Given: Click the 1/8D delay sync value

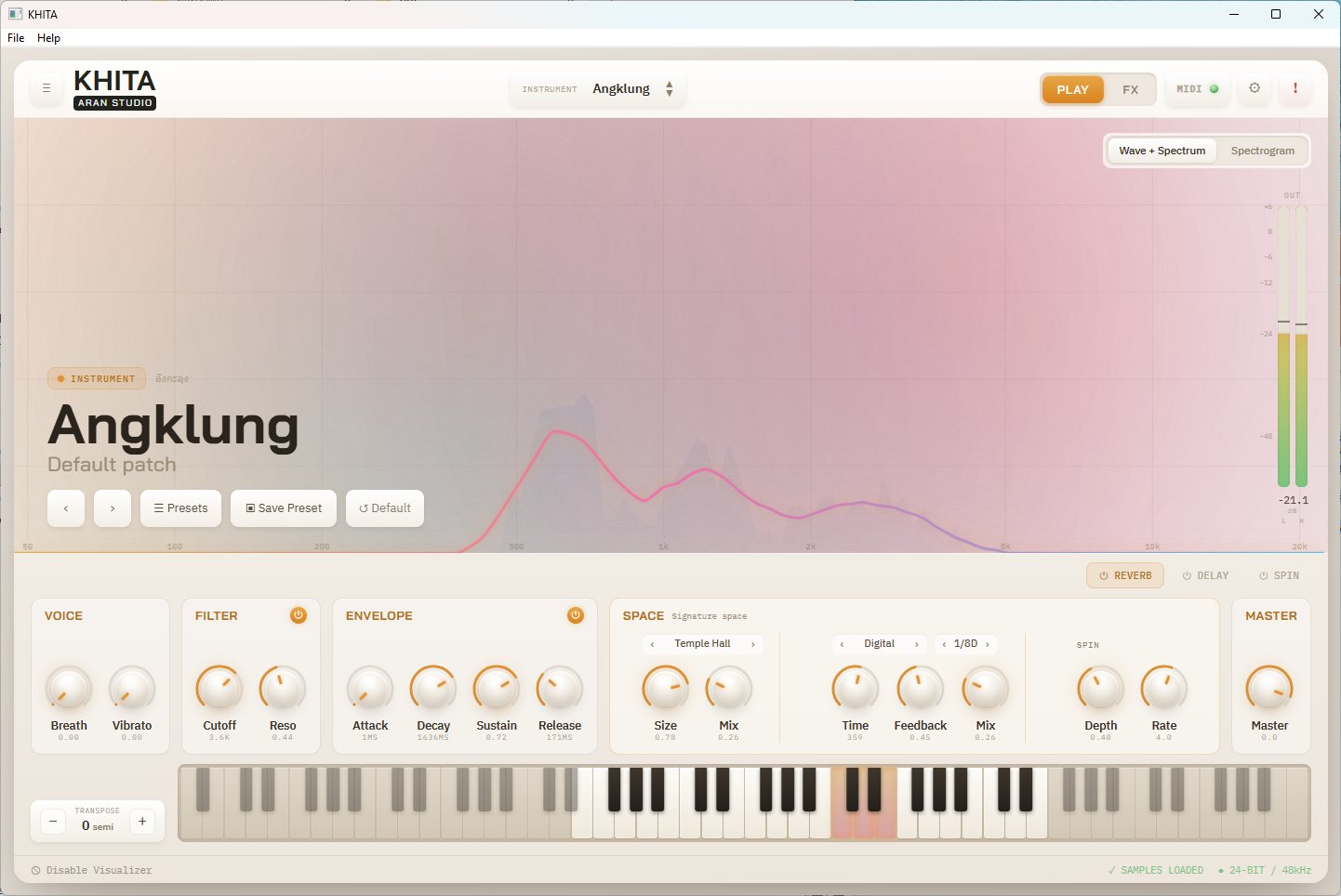Looking at the screenshot, I should pos(965,644).
